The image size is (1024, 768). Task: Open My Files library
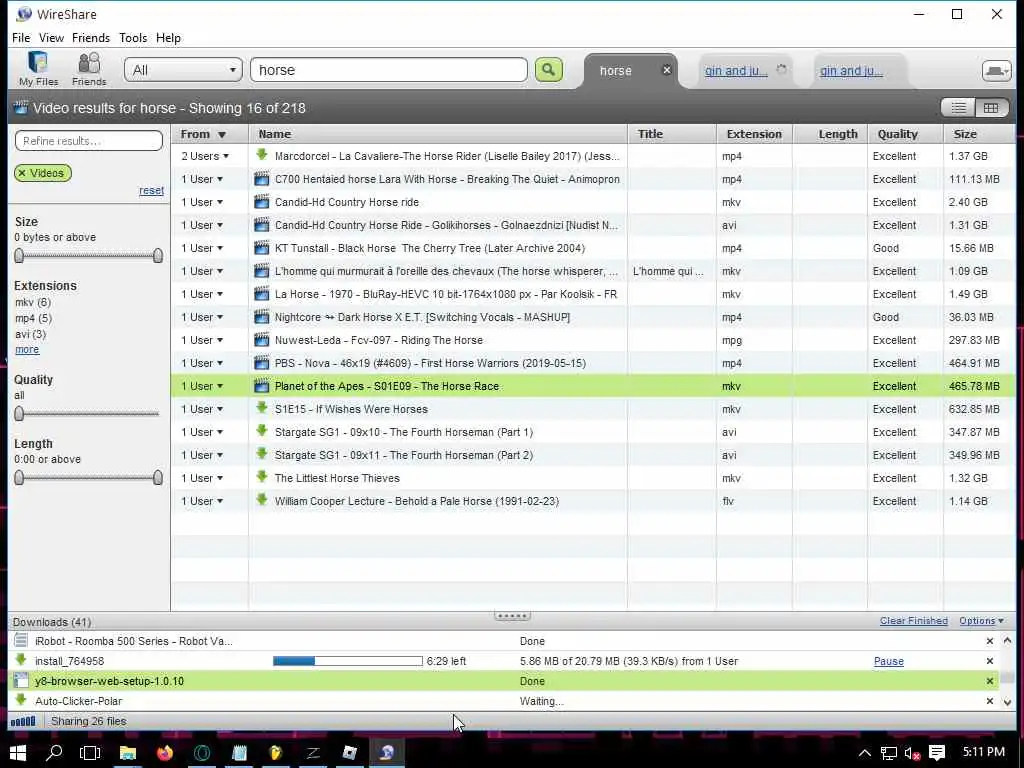point(38,69)
